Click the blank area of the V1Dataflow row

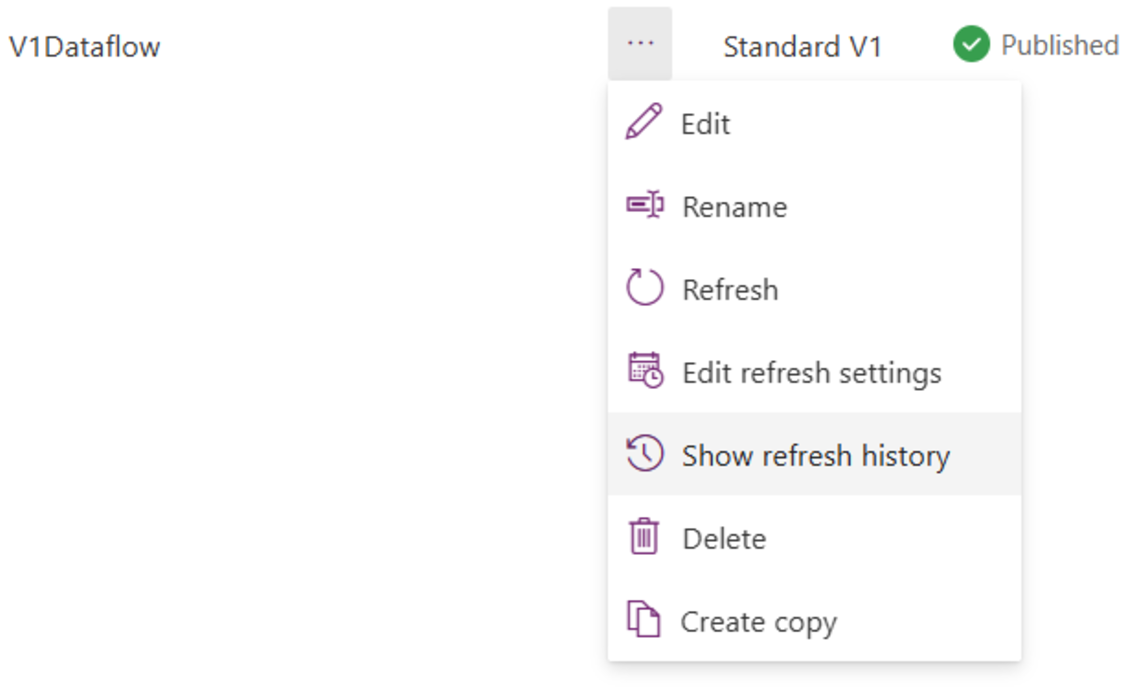pos(380,46)
